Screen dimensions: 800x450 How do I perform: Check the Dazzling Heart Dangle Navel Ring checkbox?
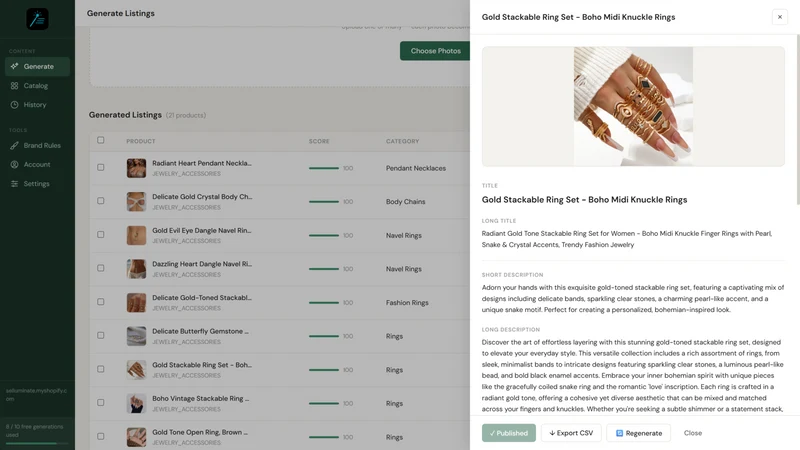pyautogui.click(x=101, y=268)
